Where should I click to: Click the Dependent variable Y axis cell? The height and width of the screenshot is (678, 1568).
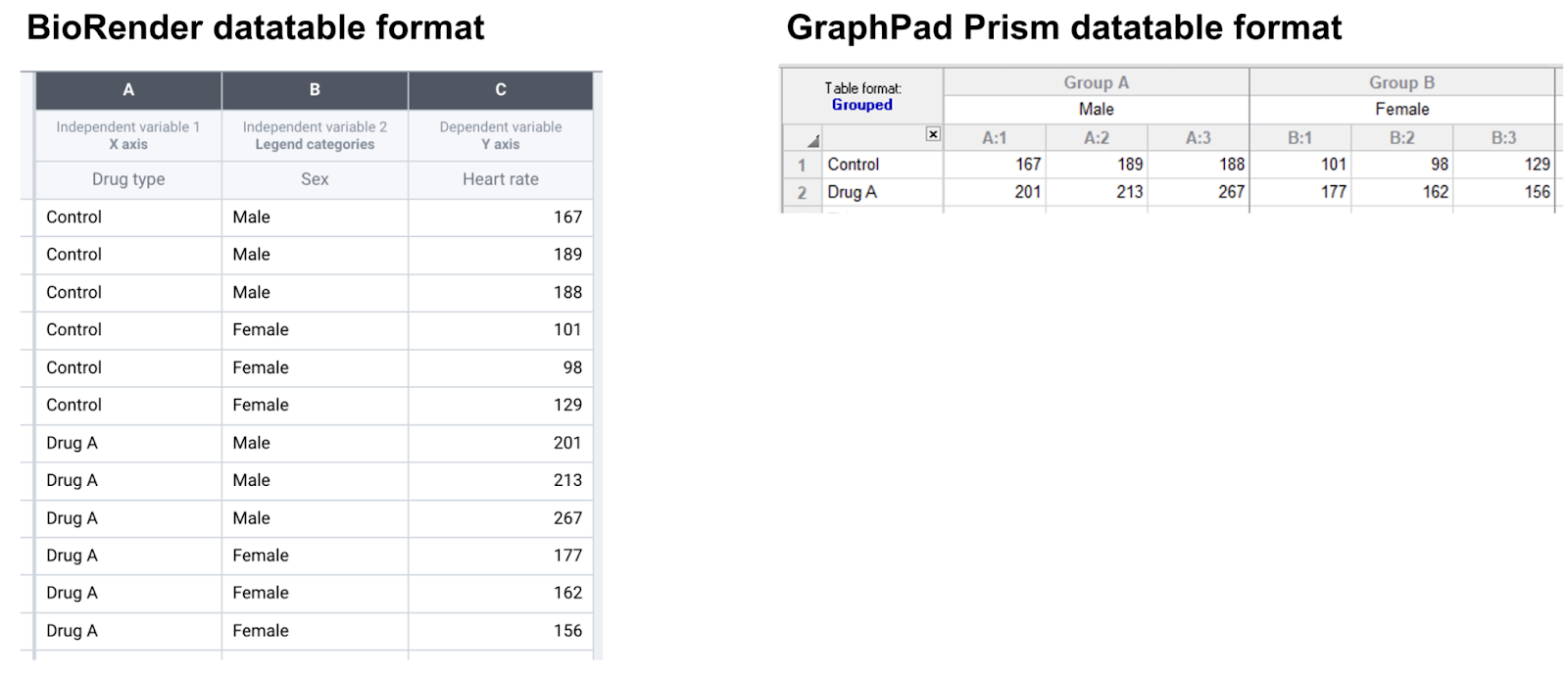tap(501, 135)
